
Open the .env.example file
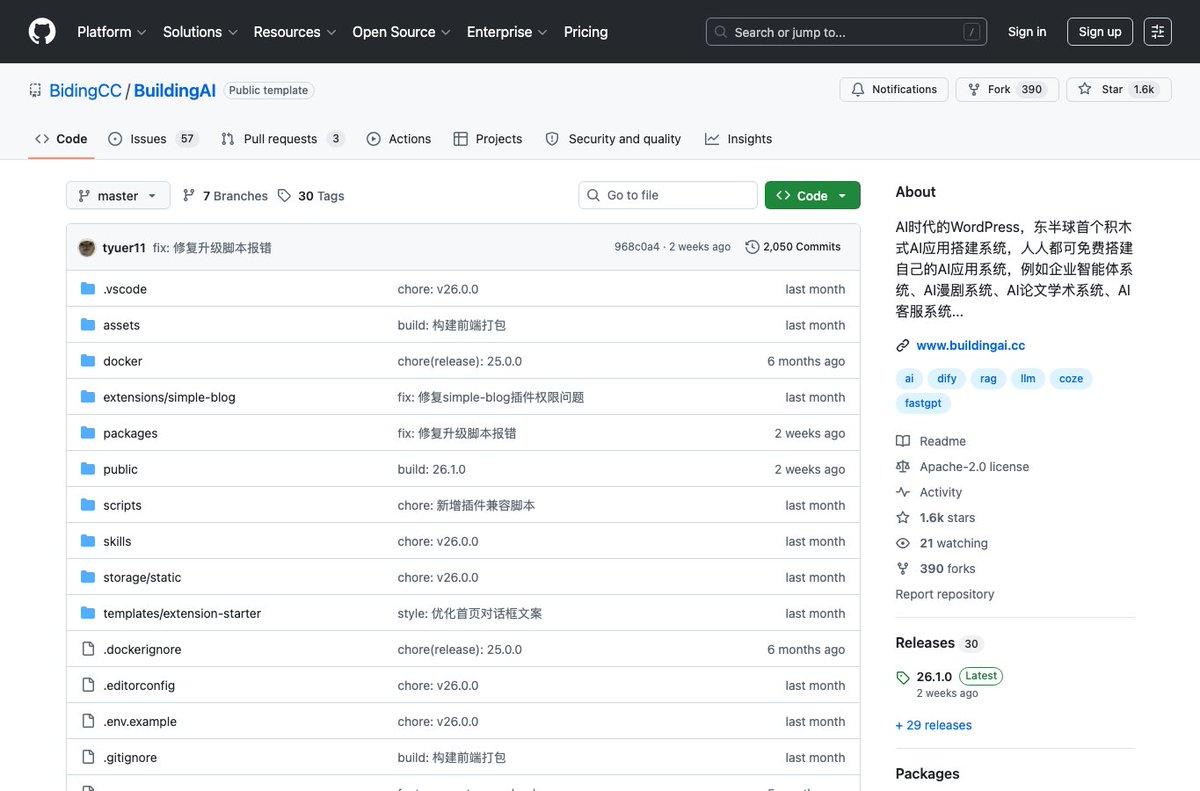140,721
